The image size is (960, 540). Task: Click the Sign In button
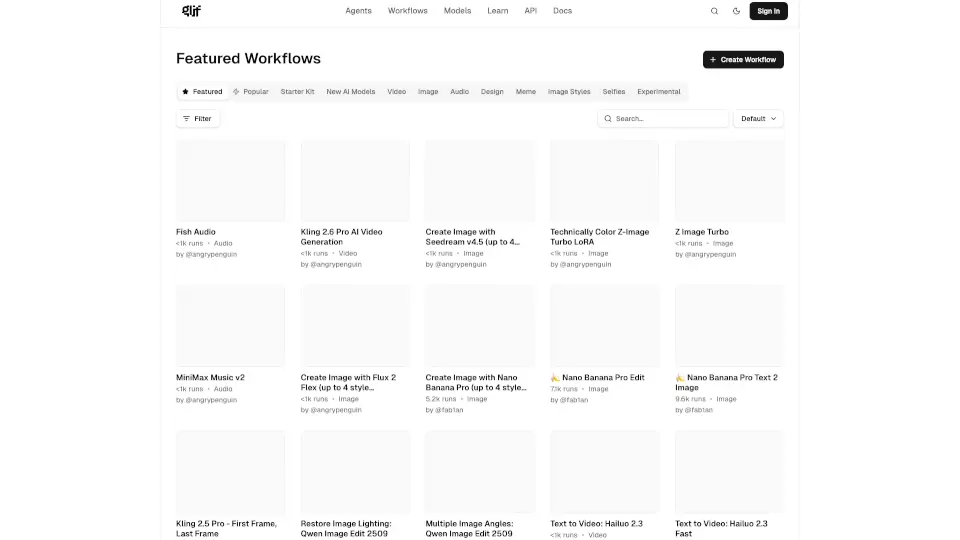click(768, 11)
